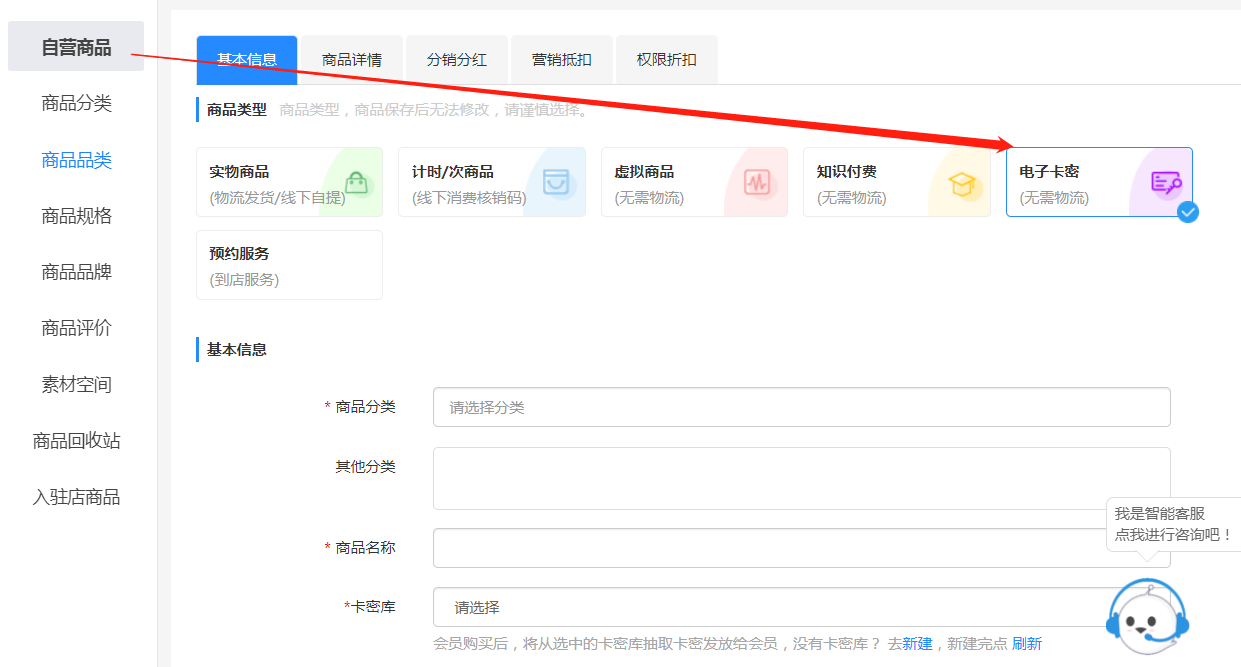
Task: Click the 计时/次商品 card icon
Action: point(556,182)
